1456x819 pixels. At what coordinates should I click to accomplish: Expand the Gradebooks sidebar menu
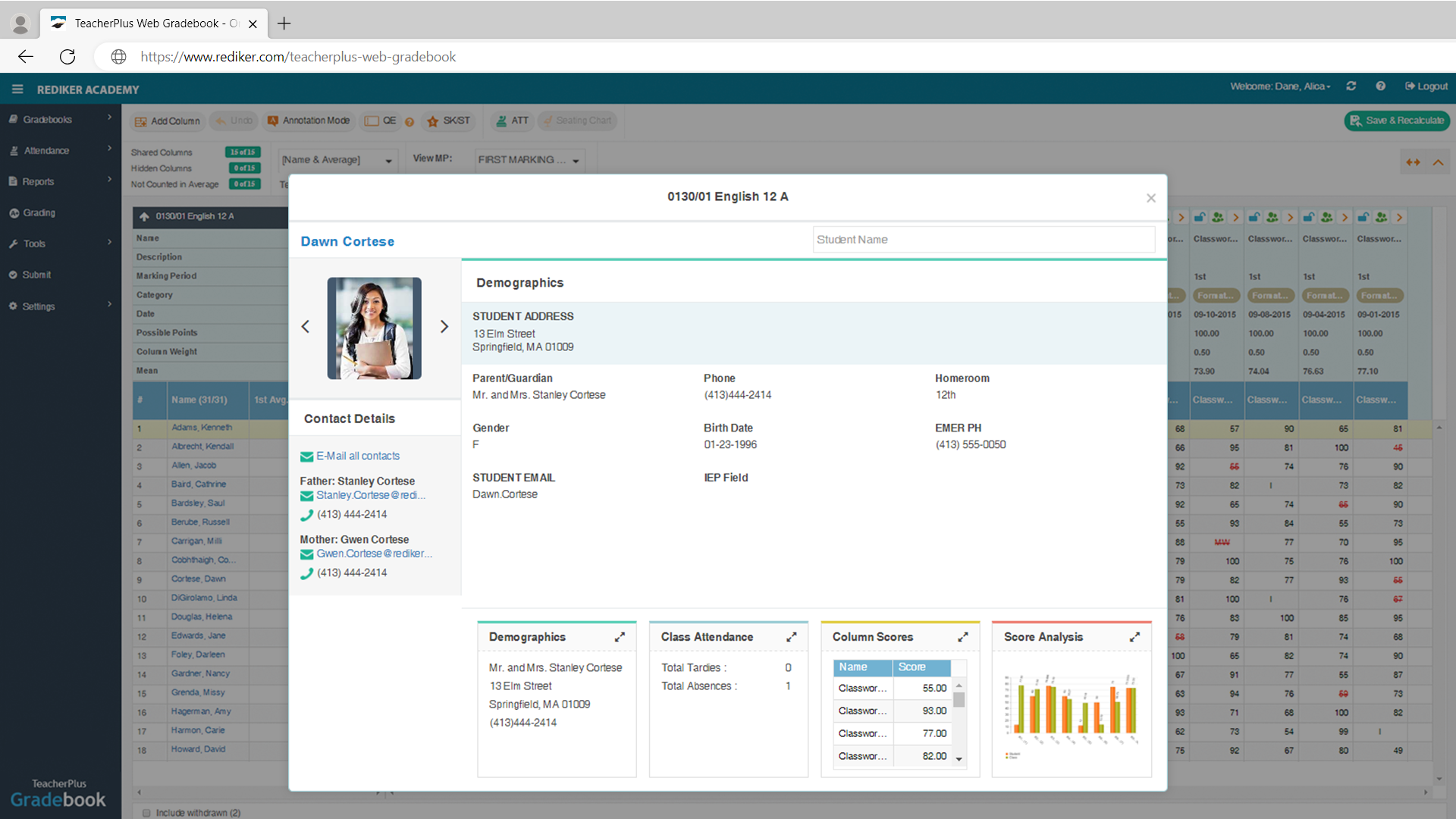[x=61, y=119]
